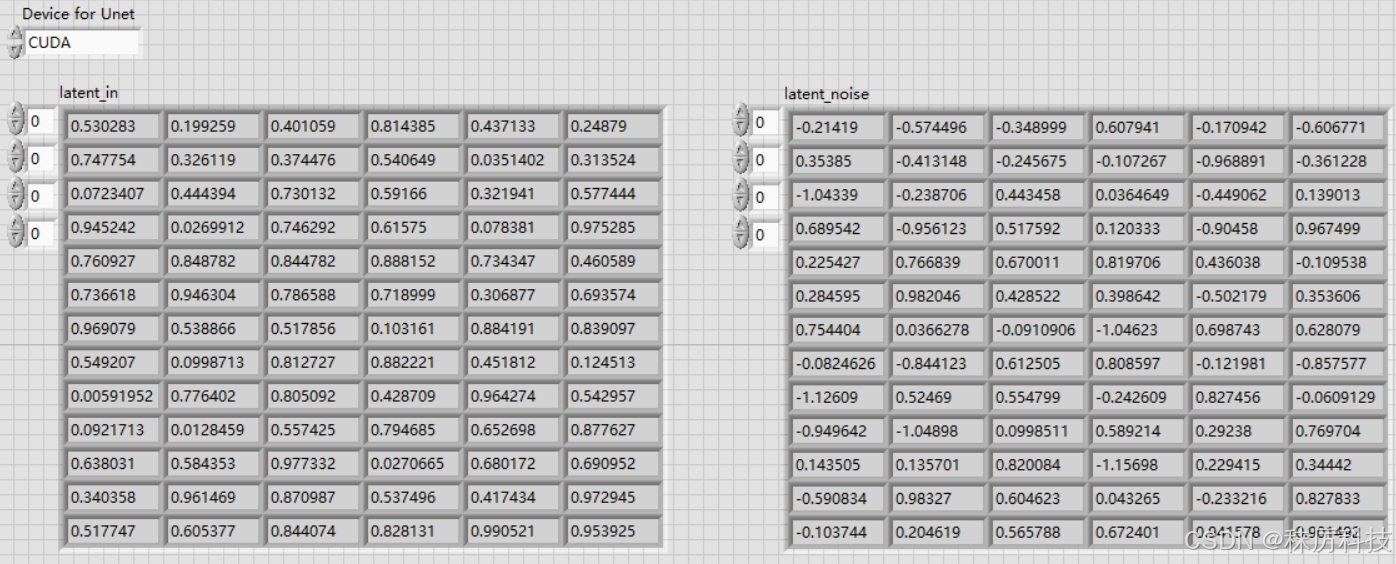Click the Device for Unet label
1396x564 pixels.
click(x=79, y=14)
